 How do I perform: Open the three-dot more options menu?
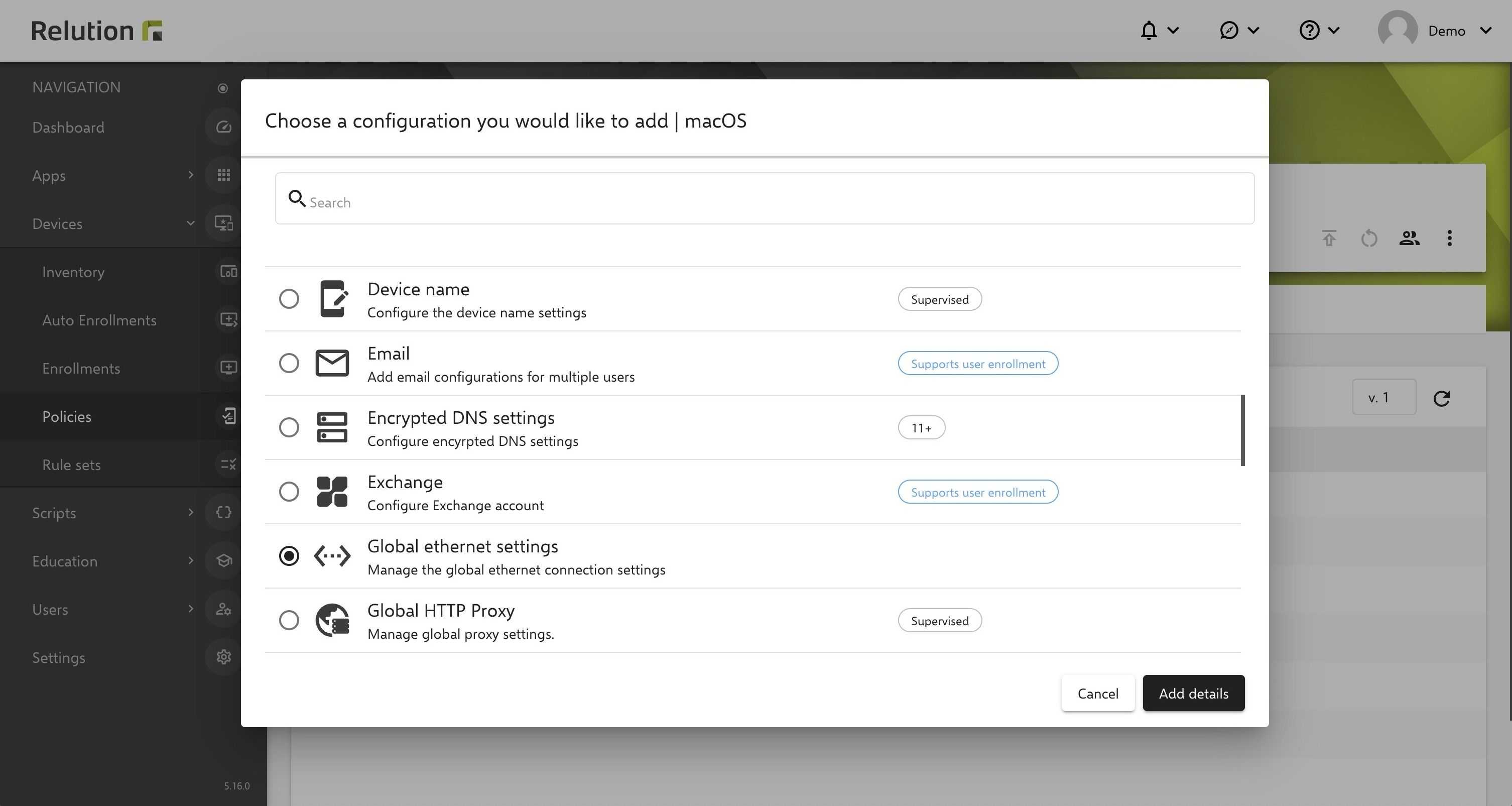pyautogui.click(x=1449, y=239)
